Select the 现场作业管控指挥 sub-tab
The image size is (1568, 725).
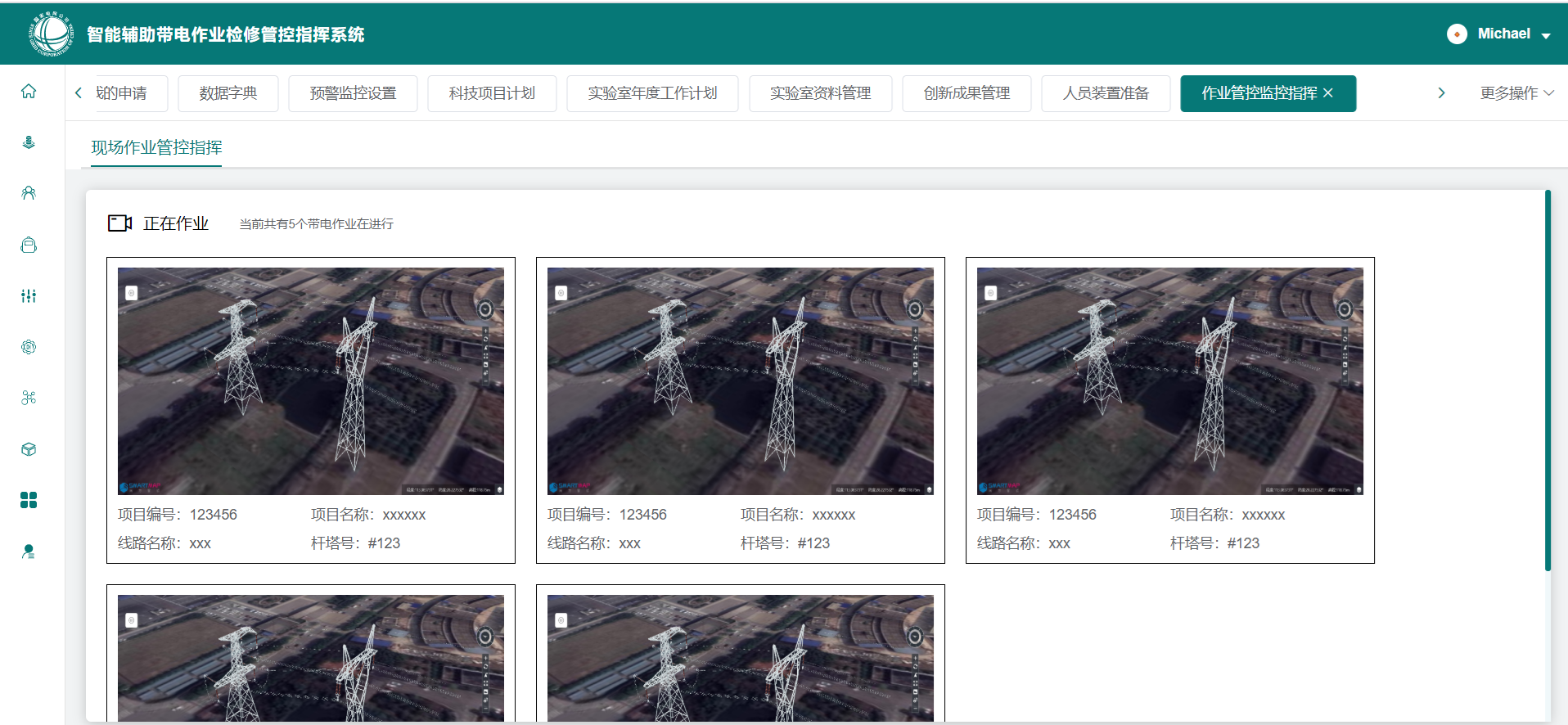point(156,147)
